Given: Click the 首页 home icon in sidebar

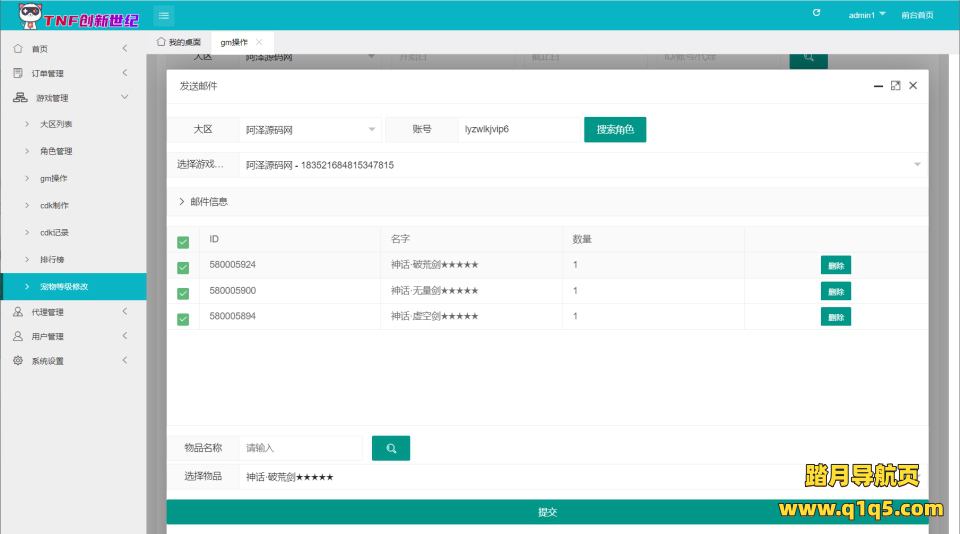Looking at the screenshot, I should (x=18, y=48).
